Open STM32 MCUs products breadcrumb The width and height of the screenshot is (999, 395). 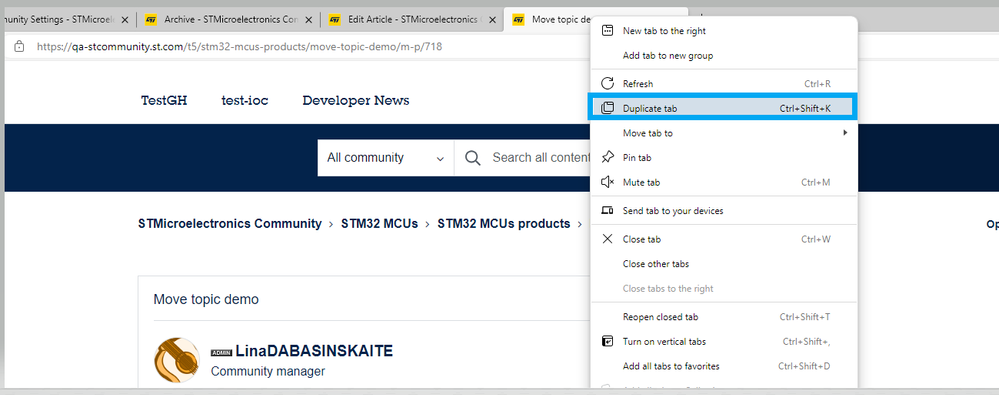click(x=503, y=224)
